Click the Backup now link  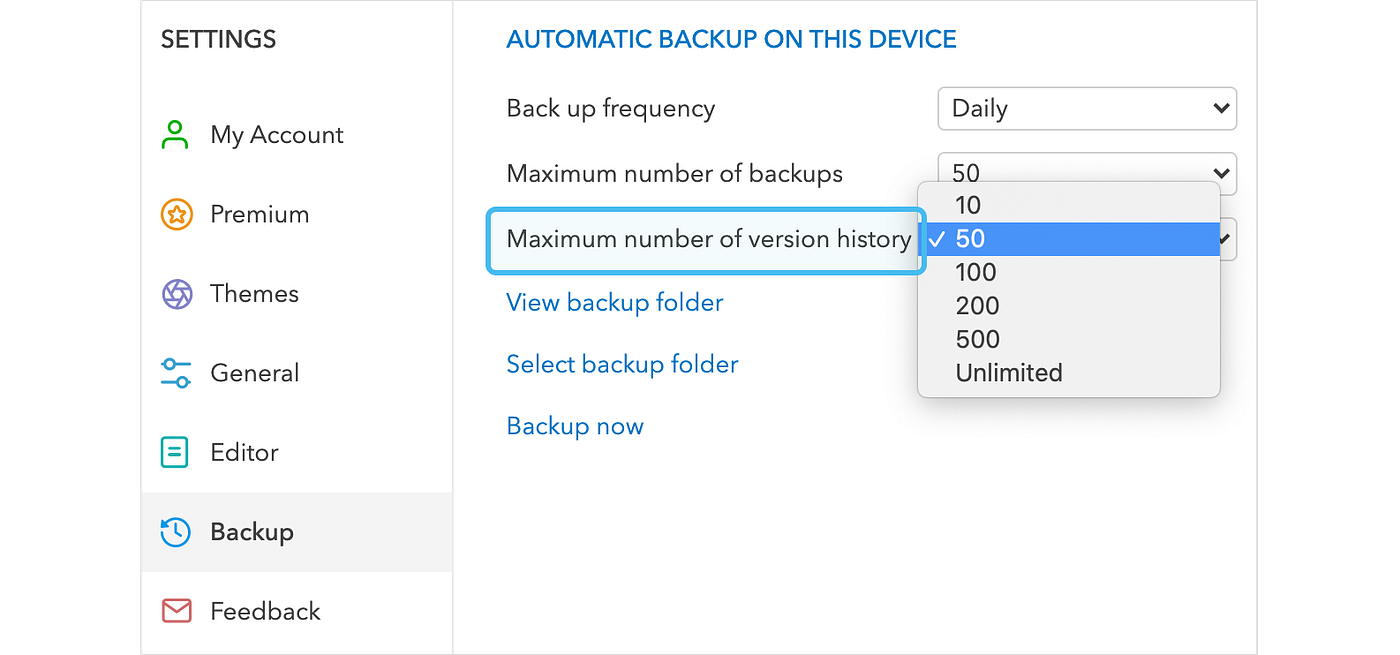coord(575,426)
